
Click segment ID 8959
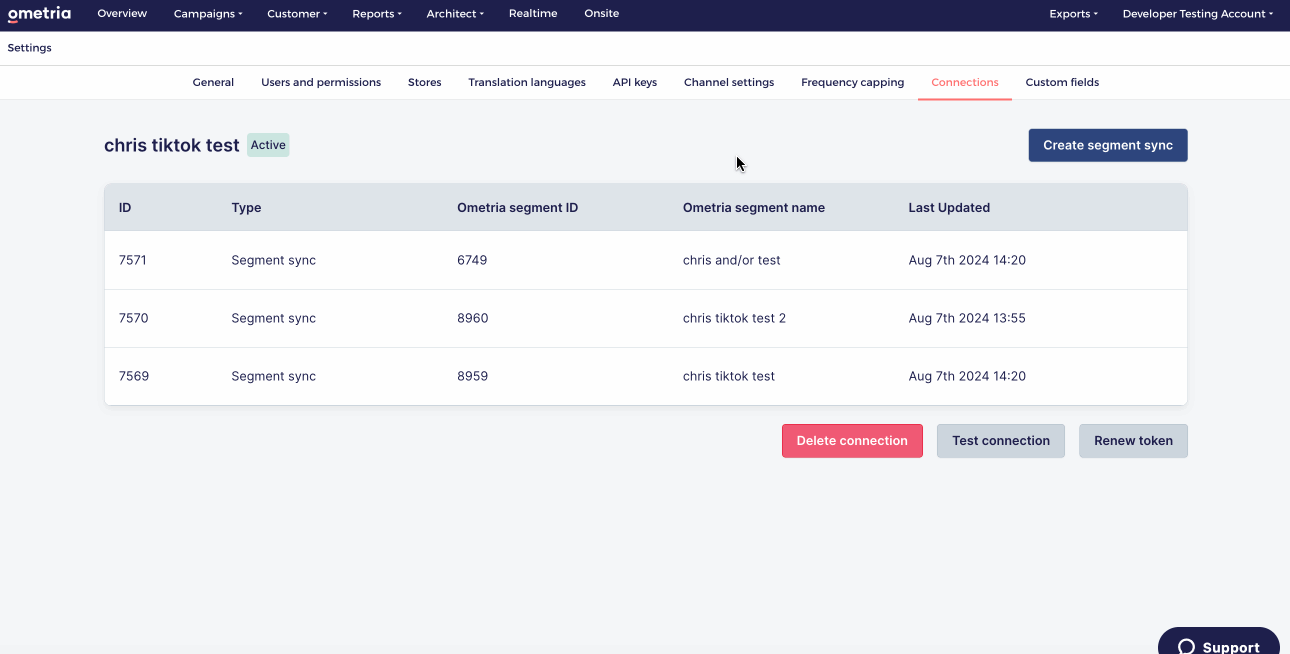[x=473, y=376]
